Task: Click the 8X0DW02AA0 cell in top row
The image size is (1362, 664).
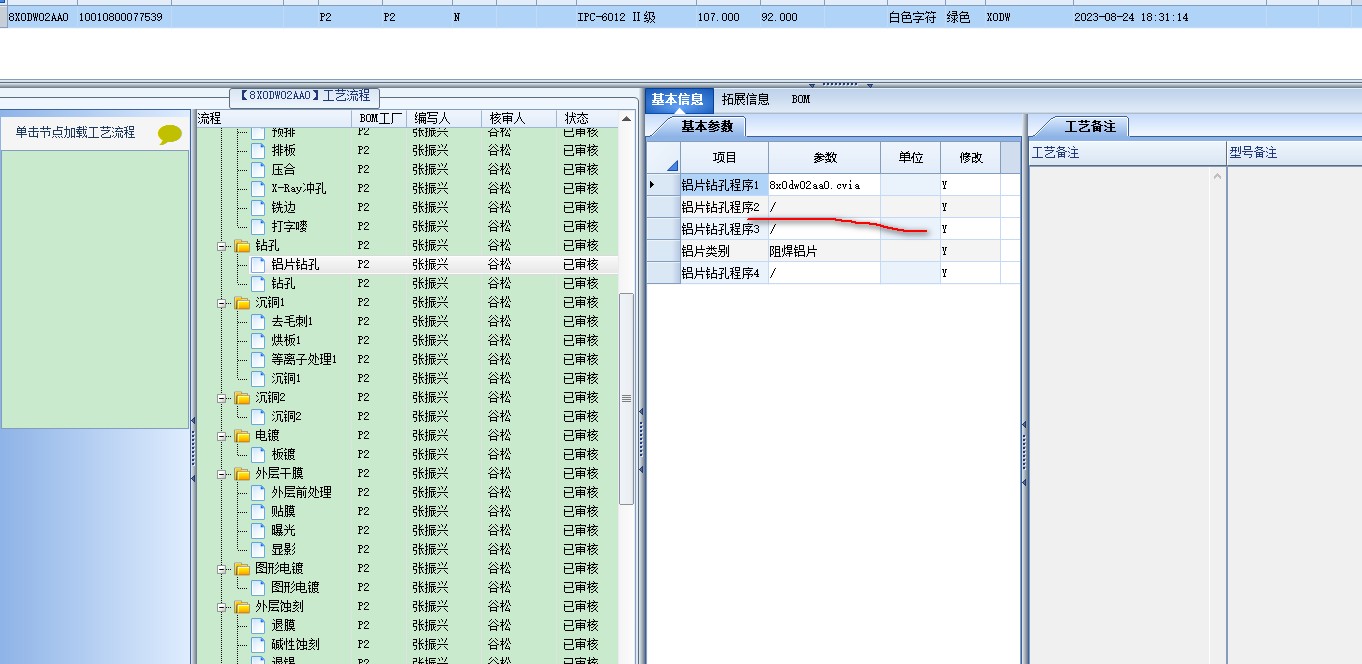Action: (39, 17)
